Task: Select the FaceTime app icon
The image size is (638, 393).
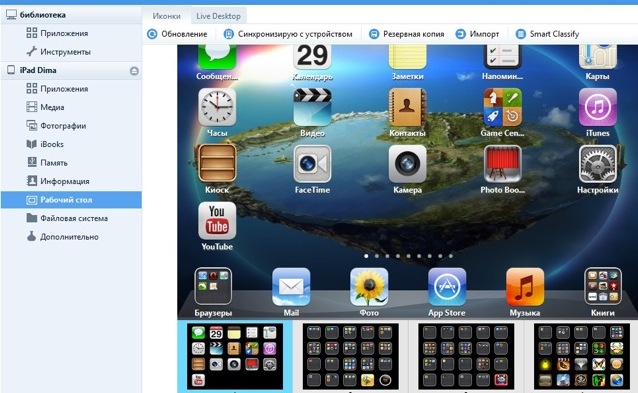Action: coord(312,164)
